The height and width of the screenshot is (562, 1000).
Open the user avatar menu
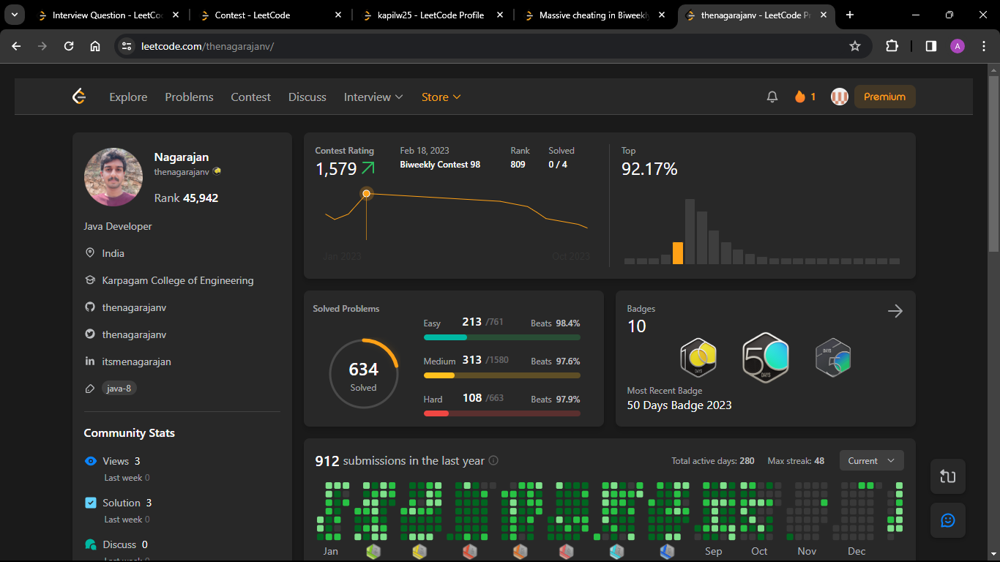pos(840,97)
